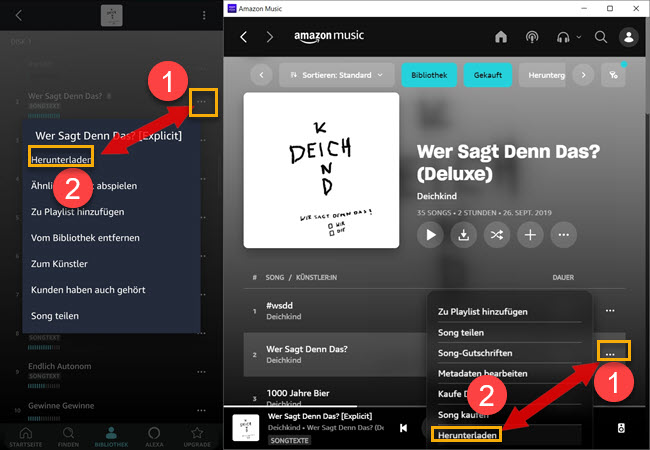650x450 pixels.
Task: Open options for desktop 'Wer Sagt Denn Das?' track
Action: [x=610, y=353]
